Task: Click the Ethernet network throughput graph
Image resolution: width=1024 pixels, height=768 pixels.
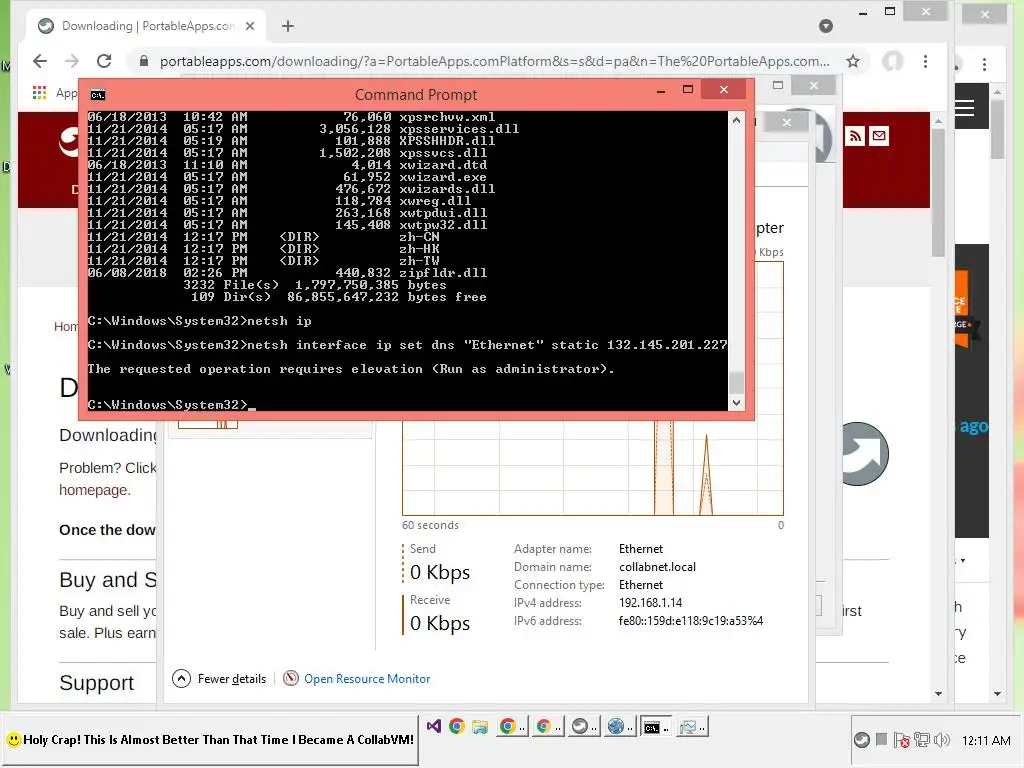Action: [x=593, y=467]
